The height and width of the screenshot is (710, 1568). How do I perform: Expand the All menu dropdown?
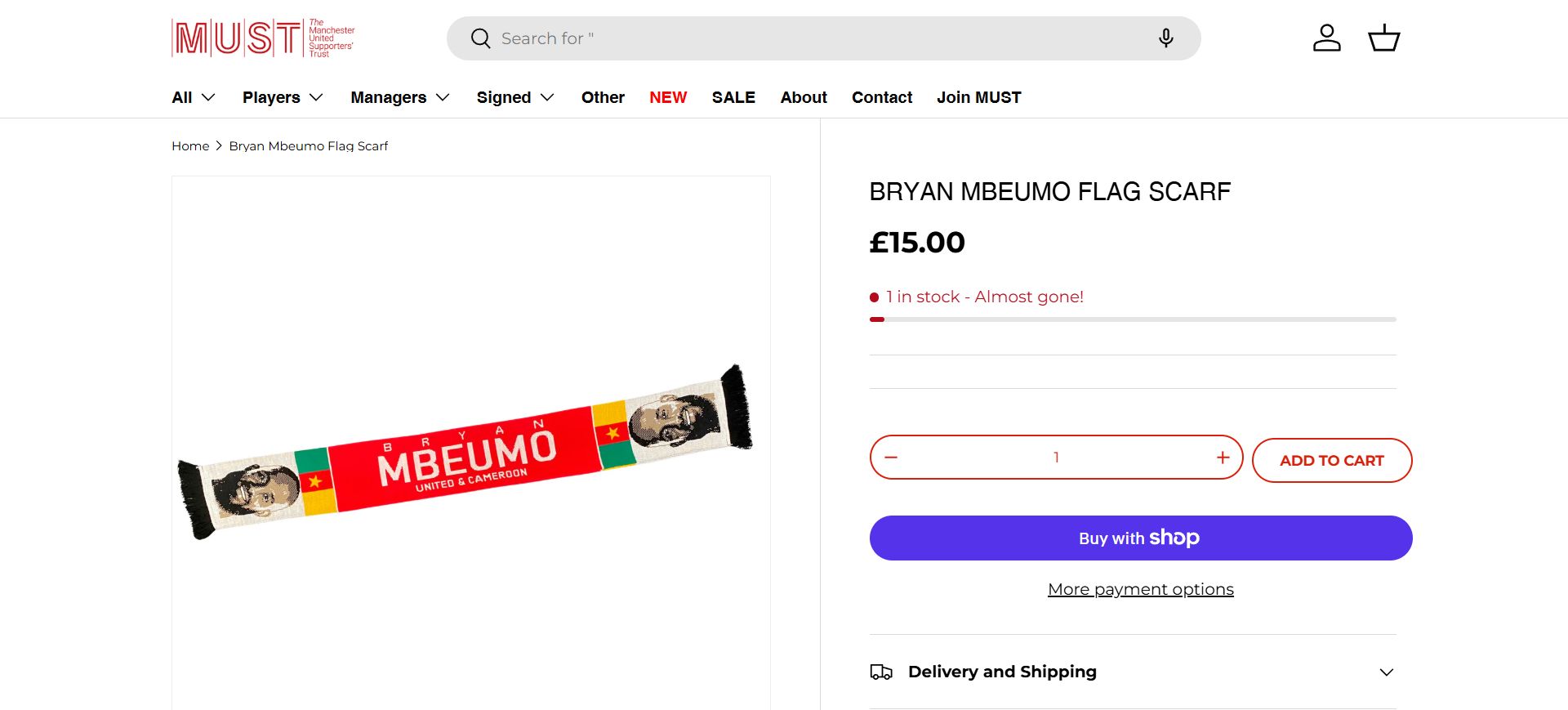coord(194,97)
